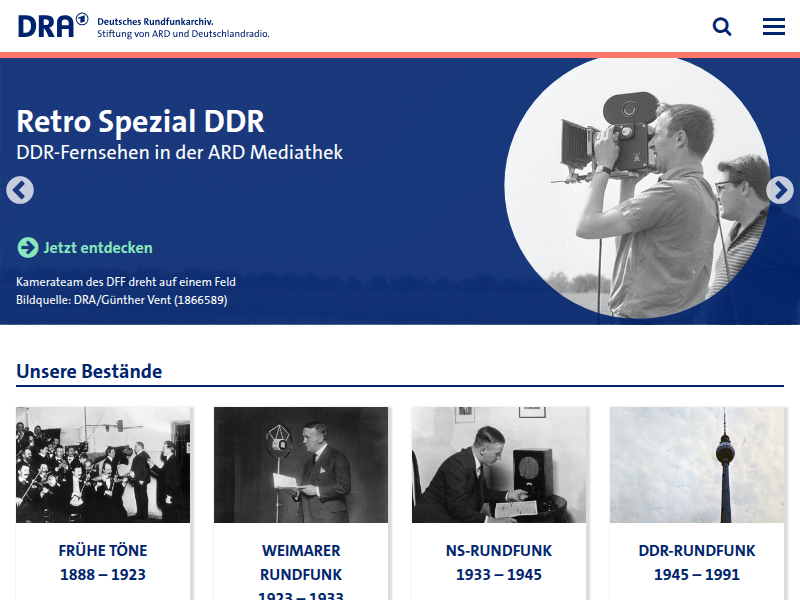The image size is (800, 600).
Task: Click the Retro Spezial DDR headline
Action: tap(140, 122)
